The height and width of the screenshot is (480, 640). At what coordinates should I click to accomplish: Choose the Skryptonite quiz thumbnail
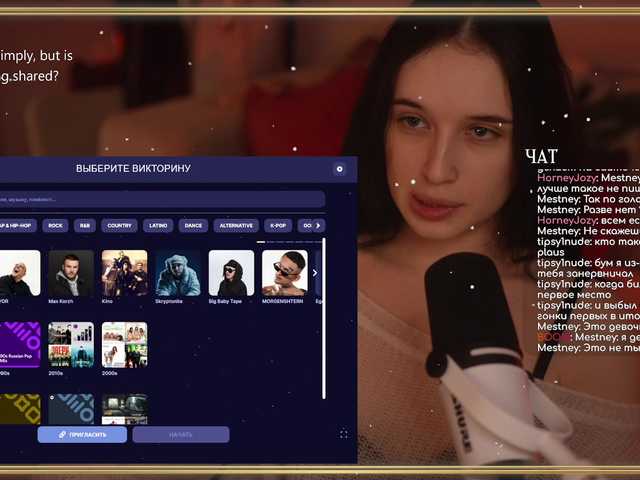click(x=177, y=273)
